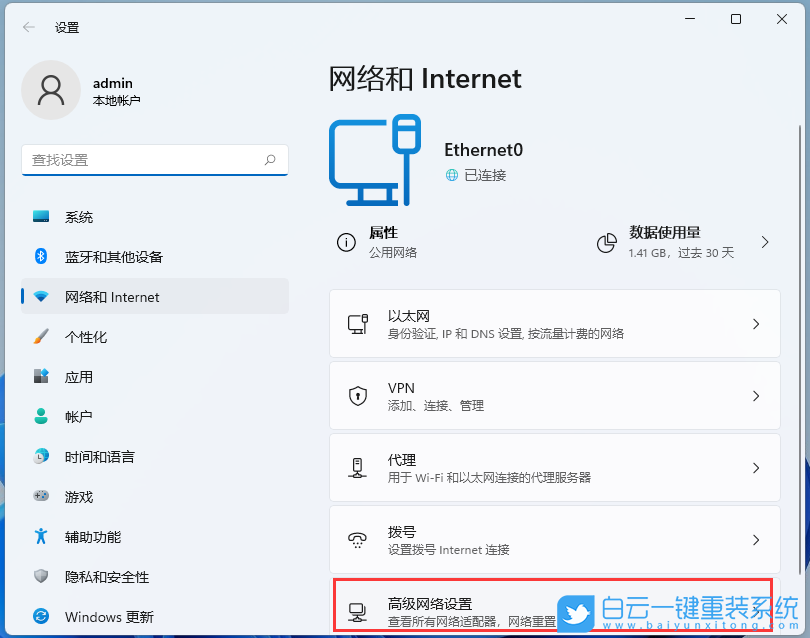Click the 辅助功能 accessibility icon
Image resolution: width=810 pixels, height=638 pixels.
tap(41, 537)
